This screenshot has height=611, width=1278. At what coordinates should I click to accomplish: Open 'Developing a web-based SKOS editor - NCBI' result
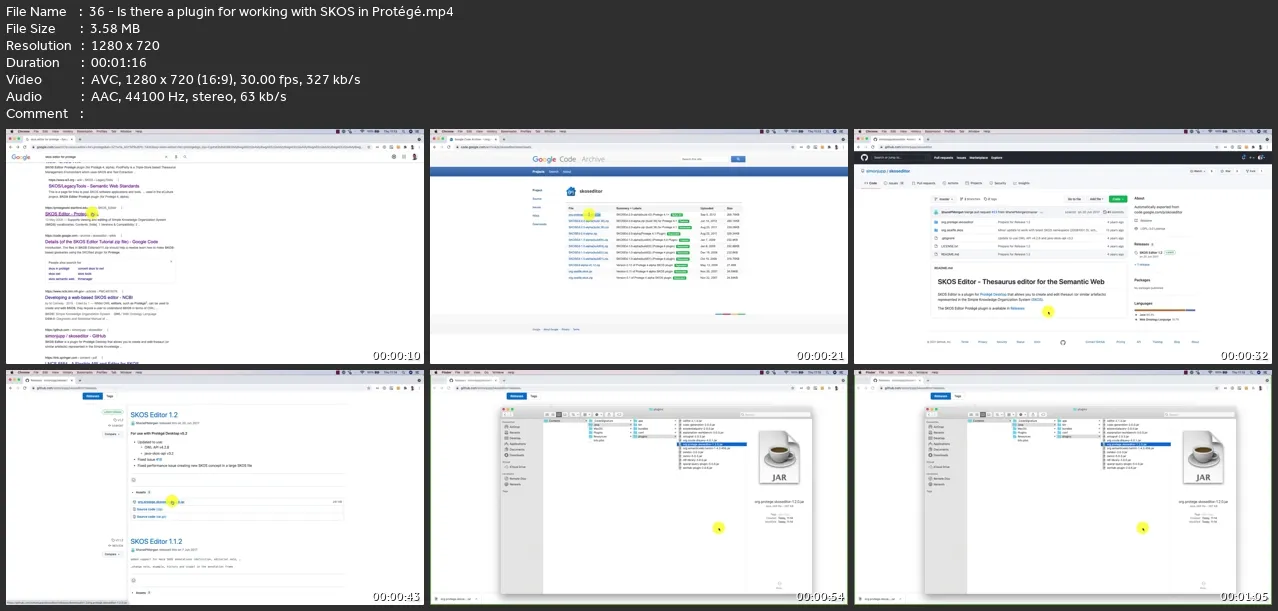(91, 296)
